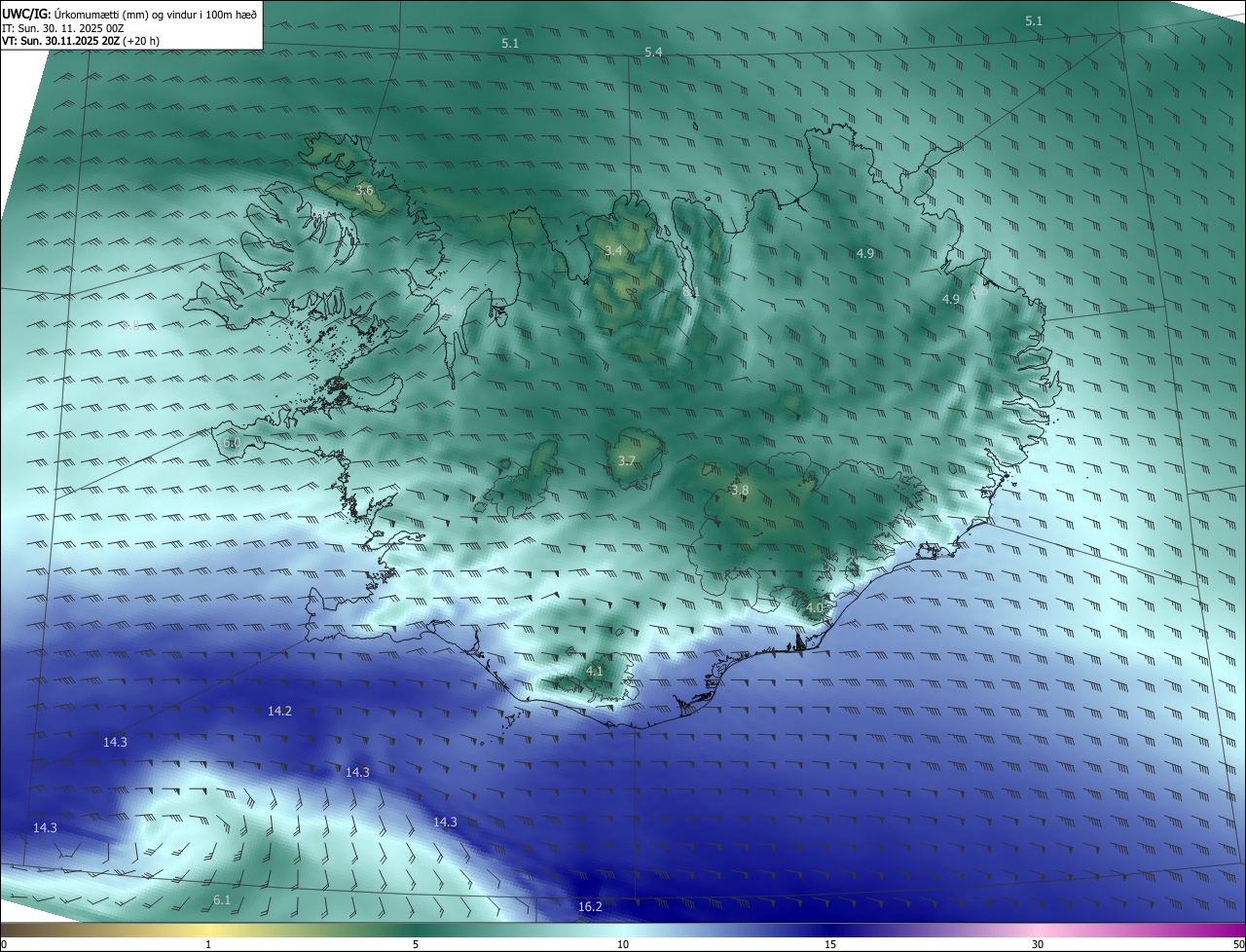Click the 10 tick on the color scale
The image size is (1246, 952).
click(623, 944)
